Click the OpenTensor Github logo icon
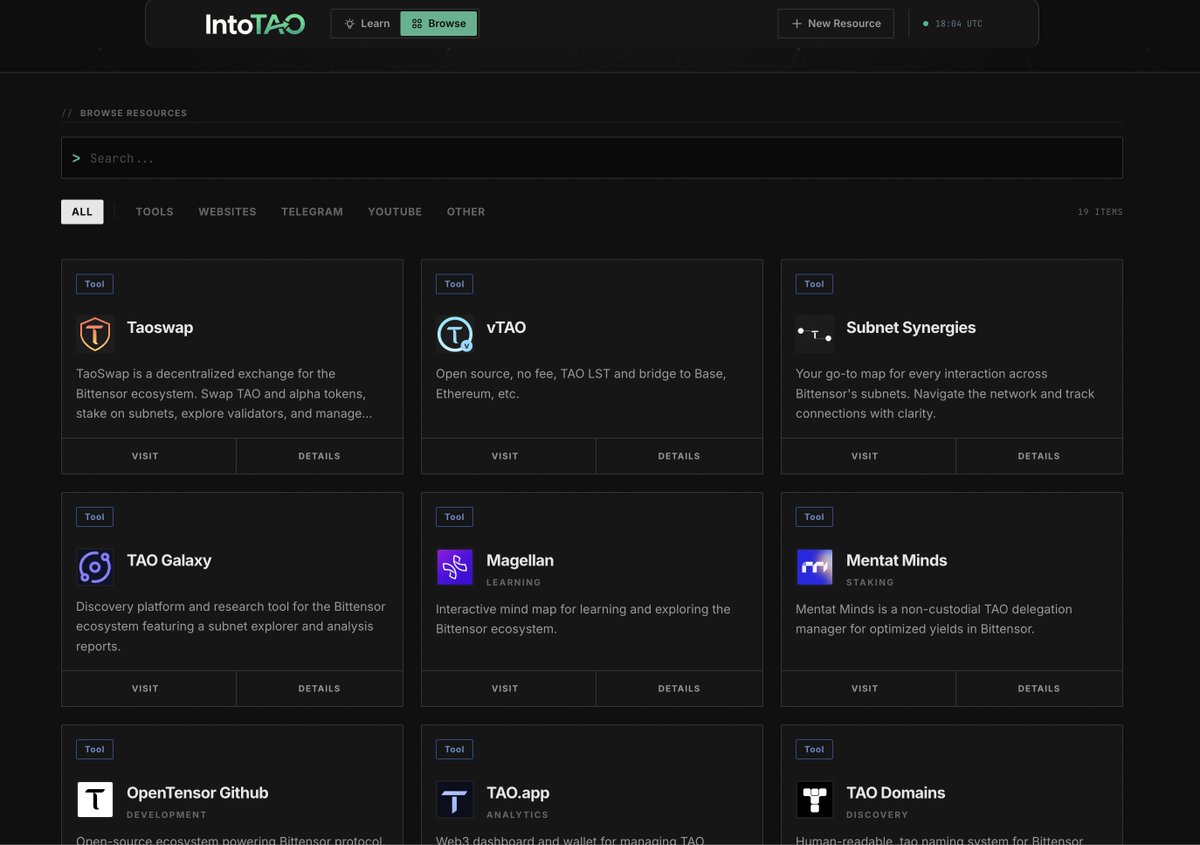Image resolution: width=1200 pixels, height=845 pixels. point(95,800)
